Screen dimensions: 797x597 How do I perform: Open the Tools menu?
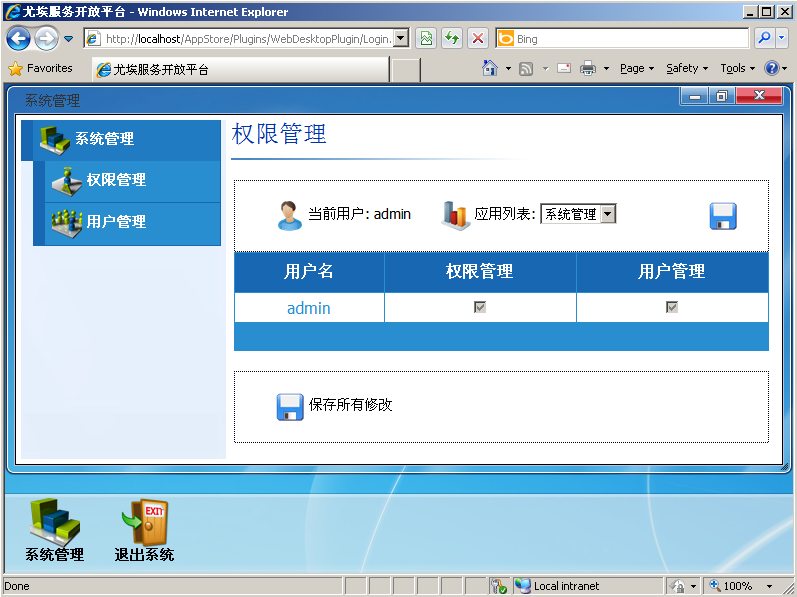[x=738, y=68]
